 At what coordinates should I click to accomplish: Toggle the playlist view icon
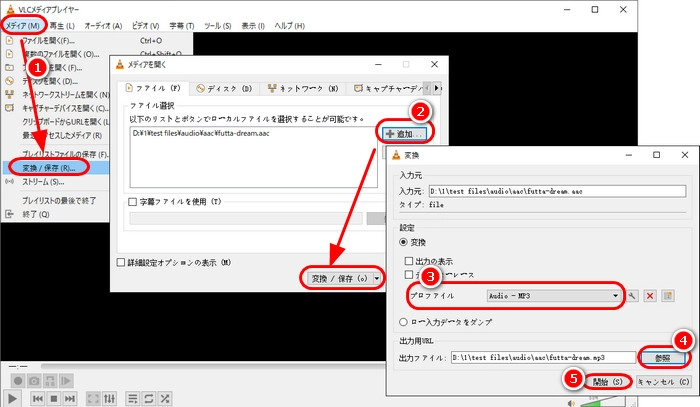pyautogui.click(x=133, y=398)
